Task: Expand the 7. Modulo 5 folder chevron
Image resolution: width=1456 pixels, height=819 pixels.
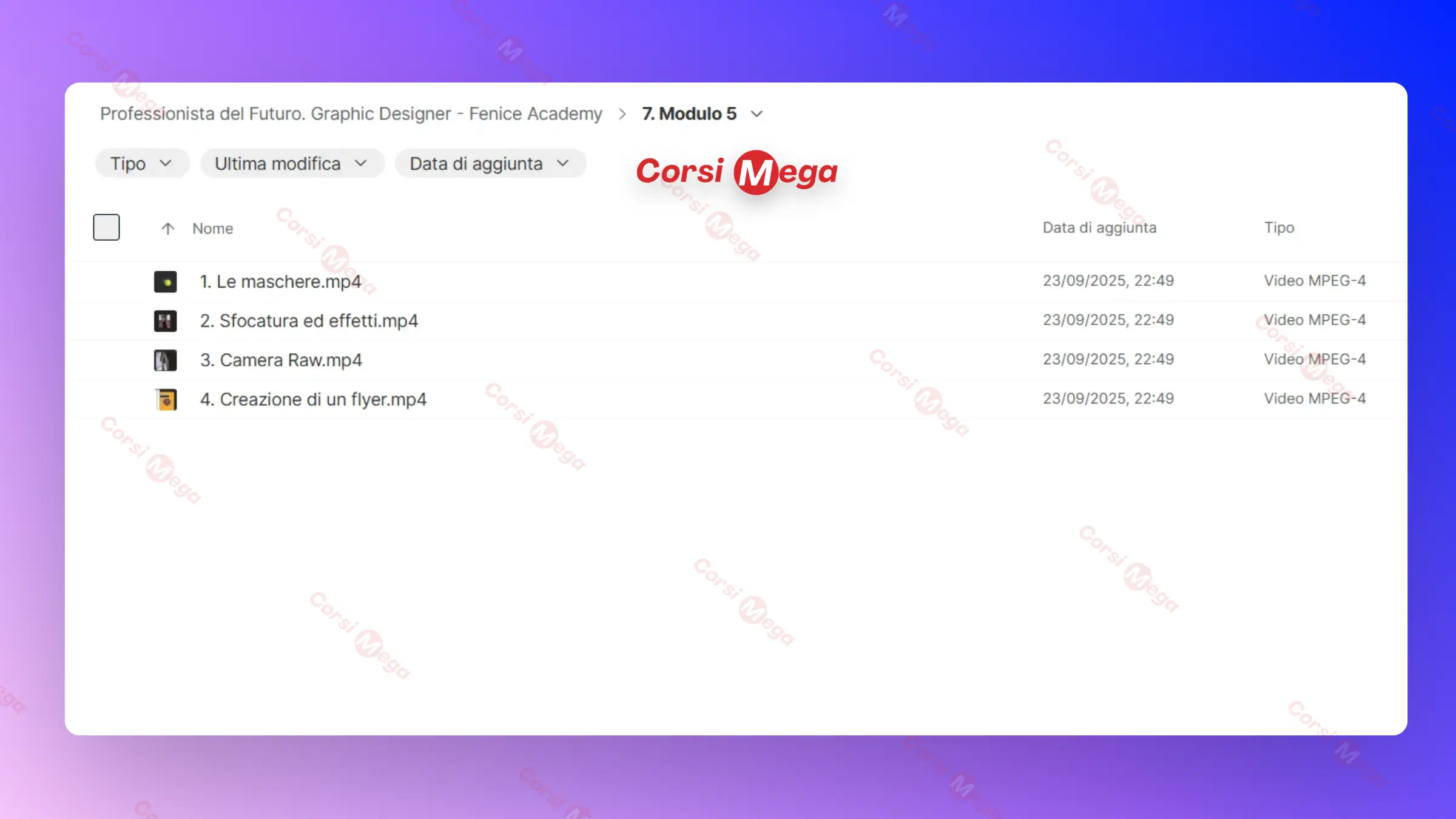Action: 757,114
